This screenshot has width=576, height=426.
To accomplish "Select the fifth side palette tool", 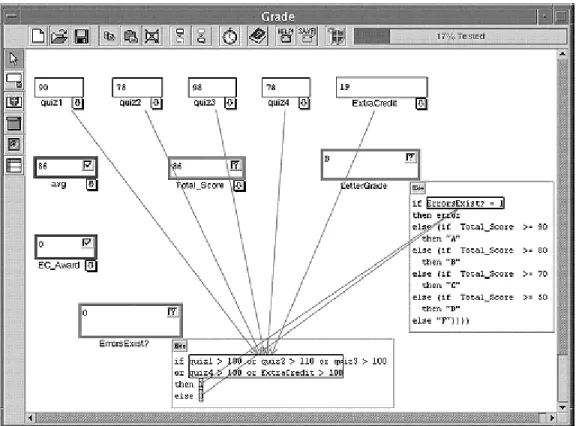I will coord(14,144).
